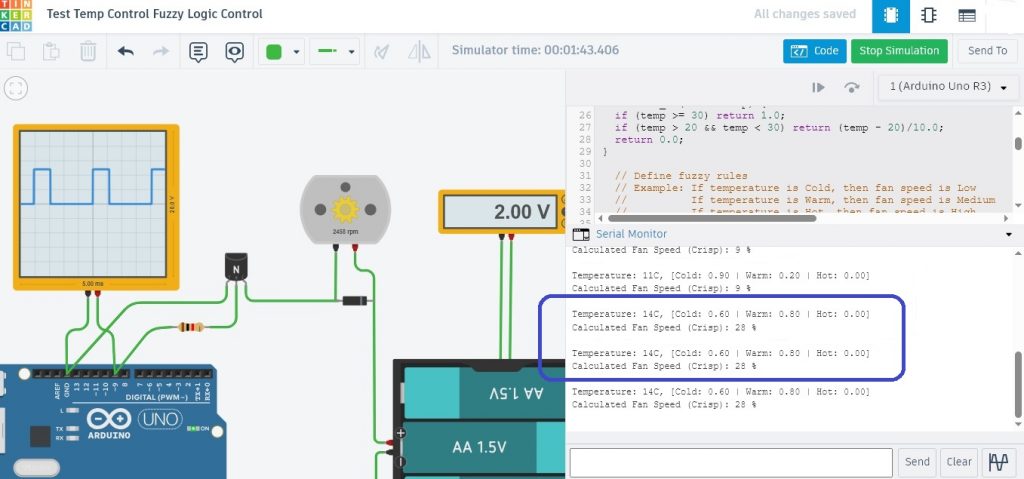Image resolution: width=1024 pixels, height=479 pixels.
Task: Click the Serial Monitor title
Action: pyautogui.click(x=631, y=234)
